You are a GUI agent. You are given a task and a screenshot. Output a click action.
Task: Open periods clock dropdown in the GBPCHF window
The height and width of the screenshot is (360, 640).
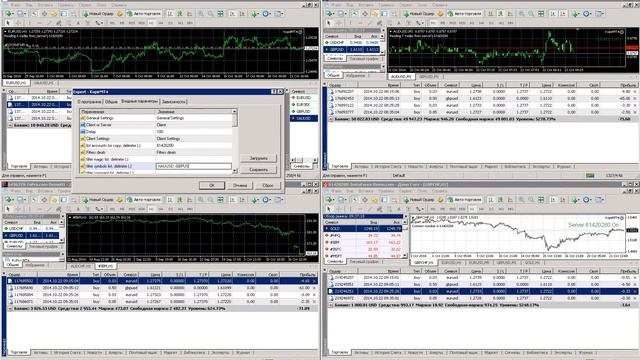point(587,200)
